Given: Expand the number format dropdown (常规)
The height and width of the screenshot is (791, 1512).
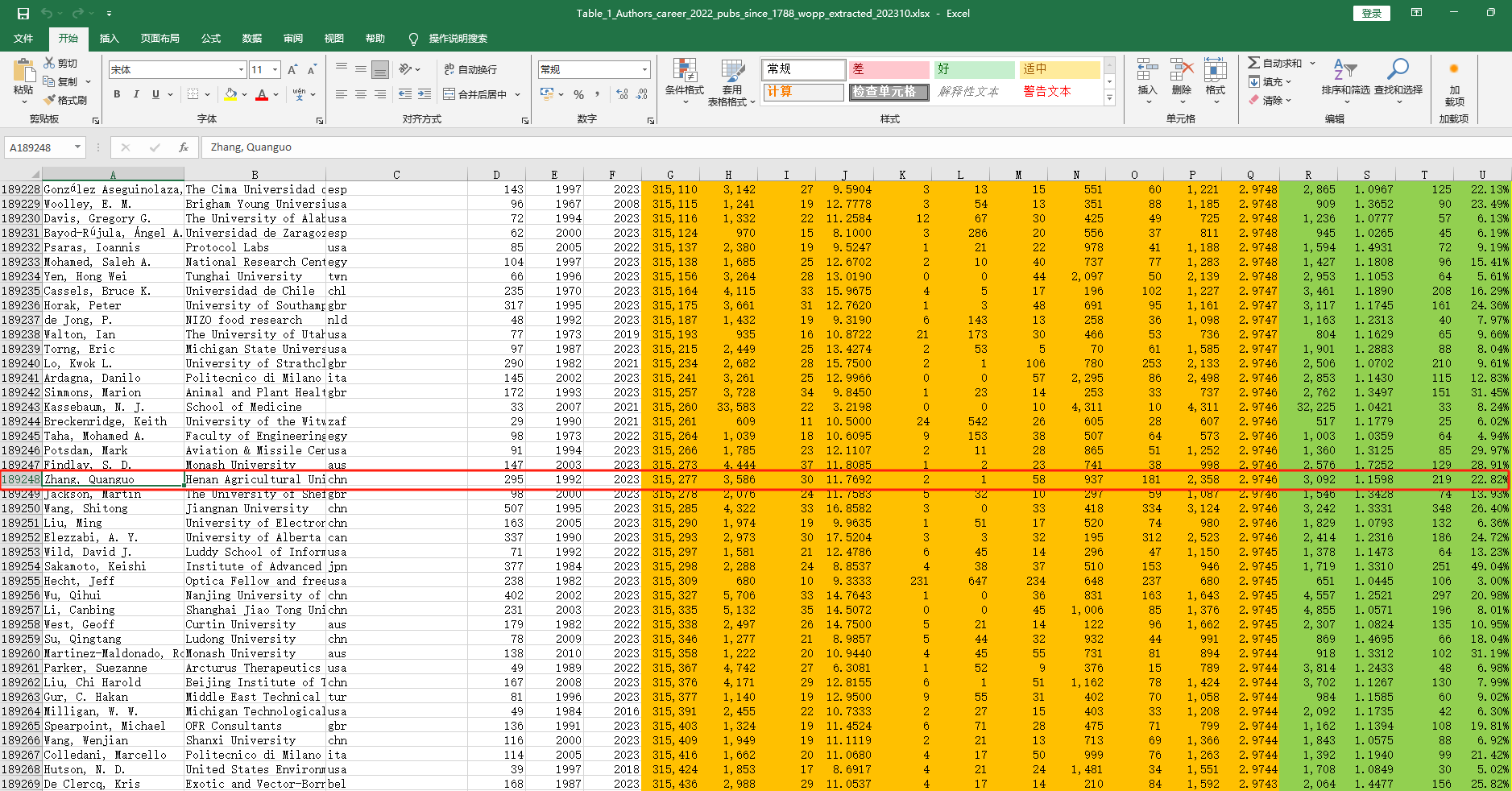Looking at the screenshot, I should tap(644, 70).
